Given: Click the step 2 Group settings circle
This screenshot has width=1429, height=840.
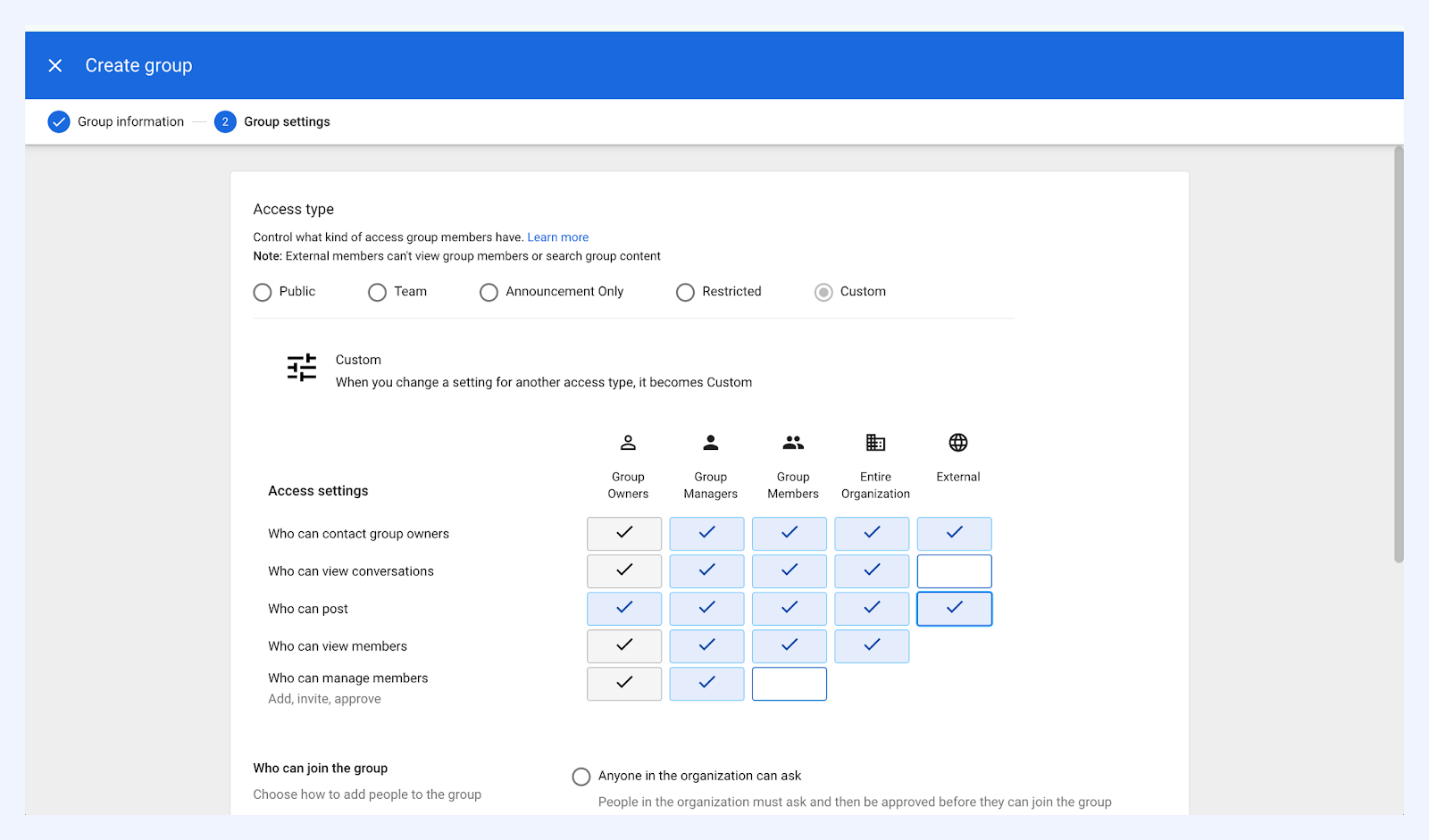Looking at the screenshot, I should pyautogui.click(x=225, y=121).
